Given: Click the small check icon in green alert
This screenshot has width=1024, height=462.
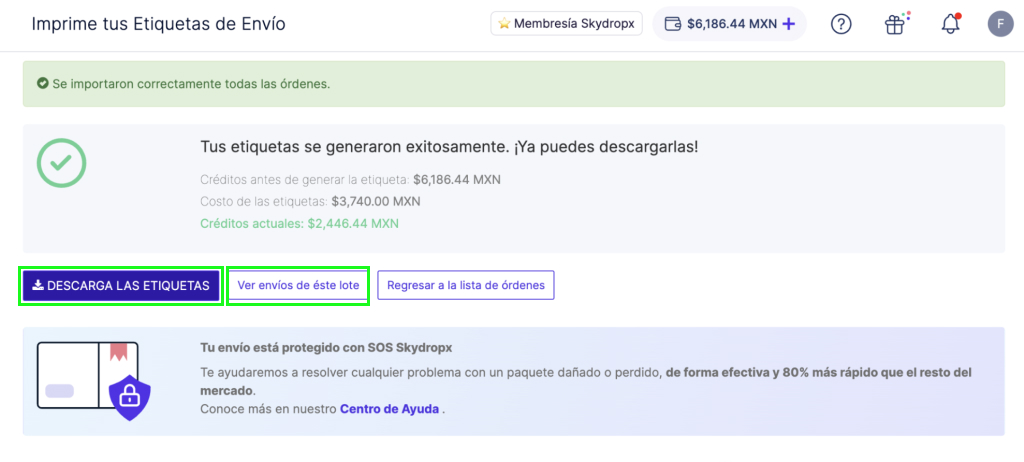Looking at the screenshot, I should pyautogui.click(x=43, y=84).
